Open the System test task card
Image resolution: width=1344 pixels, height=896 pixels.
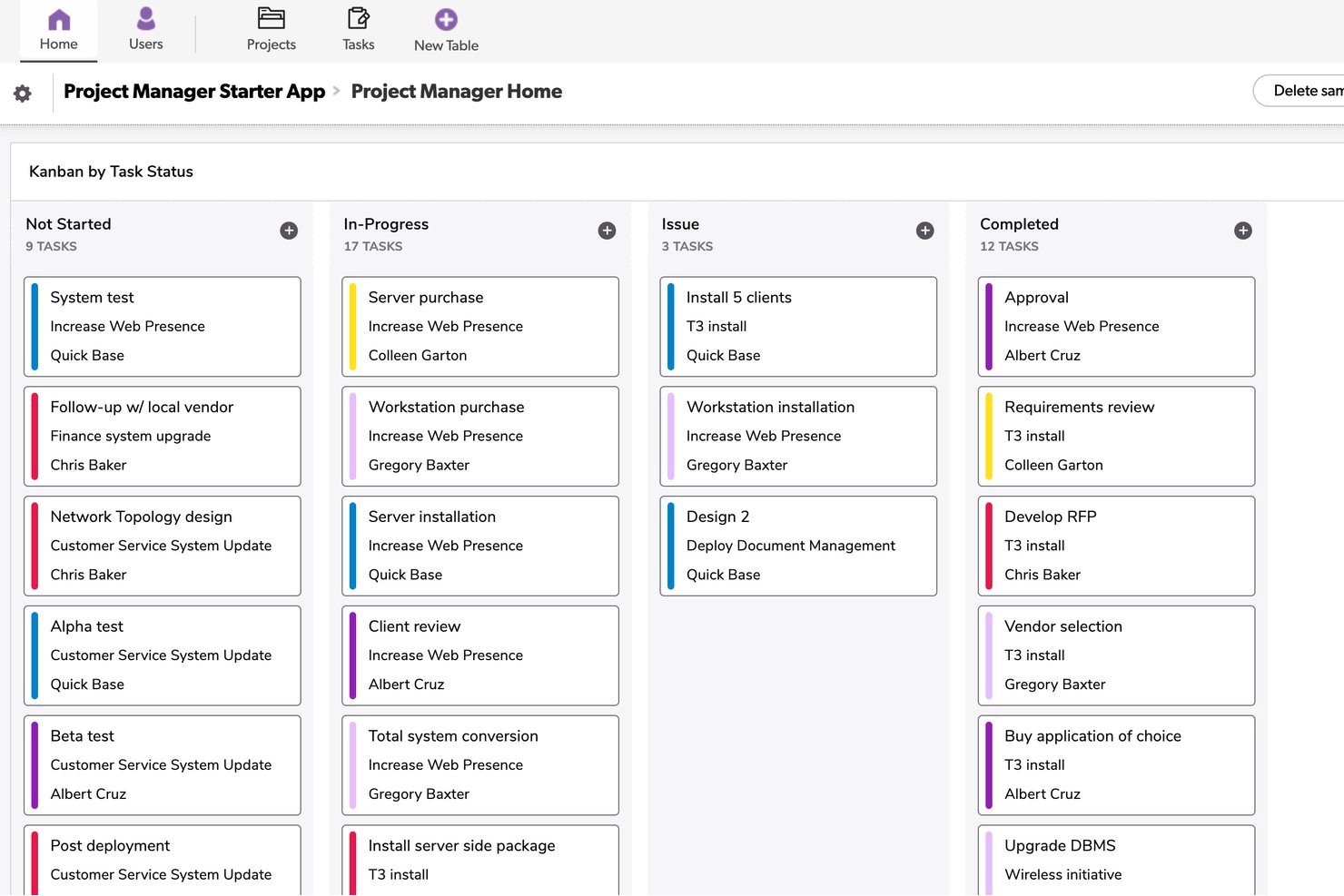pos(163,327)
